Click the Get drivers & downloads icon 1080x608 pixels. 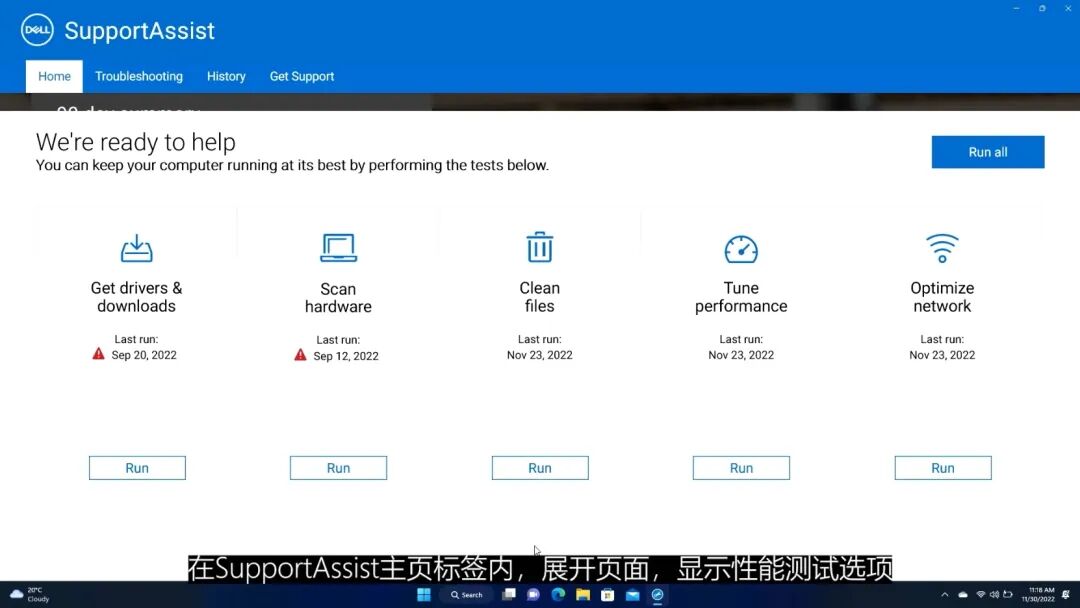[136, 249]
